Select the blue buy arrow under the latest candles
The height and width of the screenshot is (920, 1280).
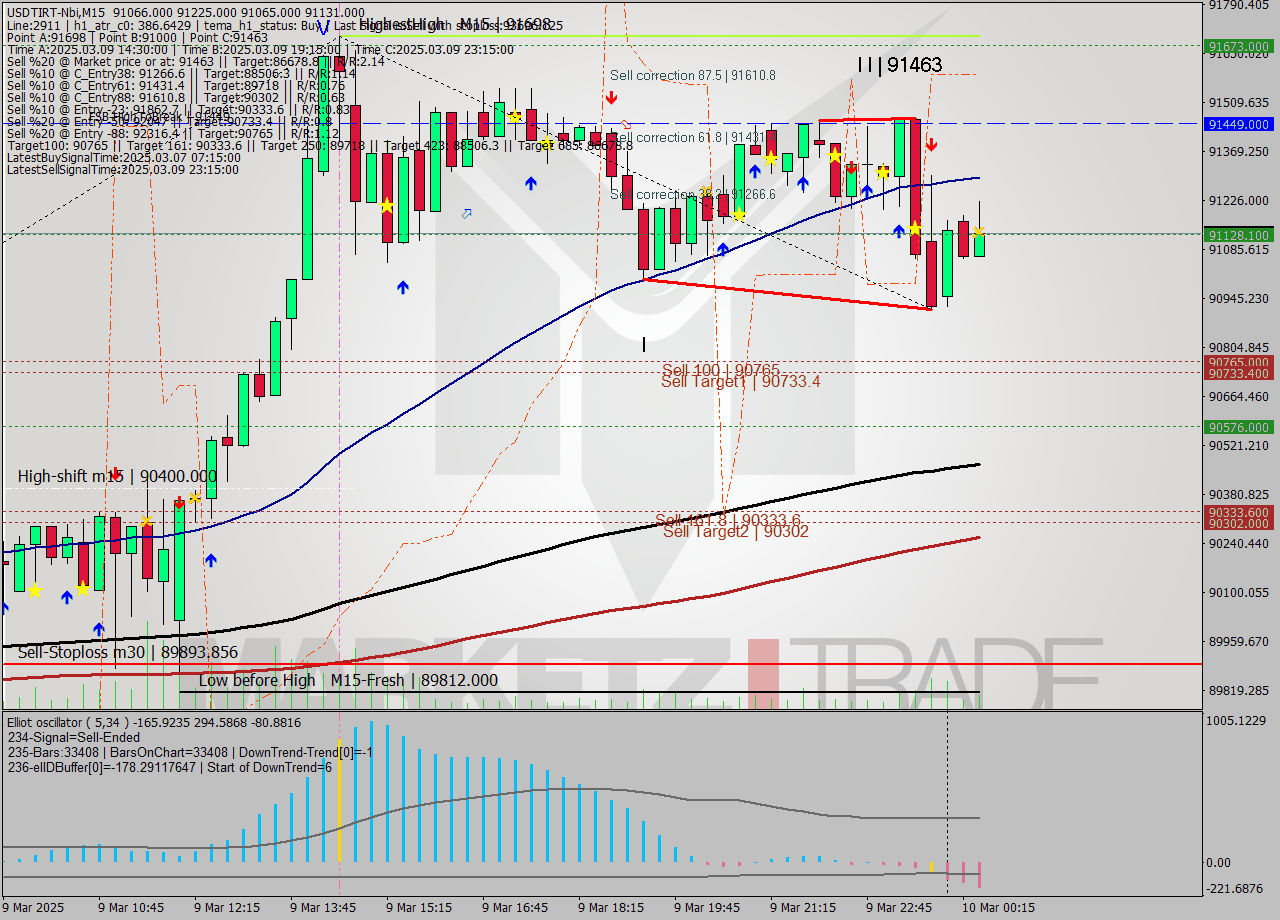pos(898,229)
